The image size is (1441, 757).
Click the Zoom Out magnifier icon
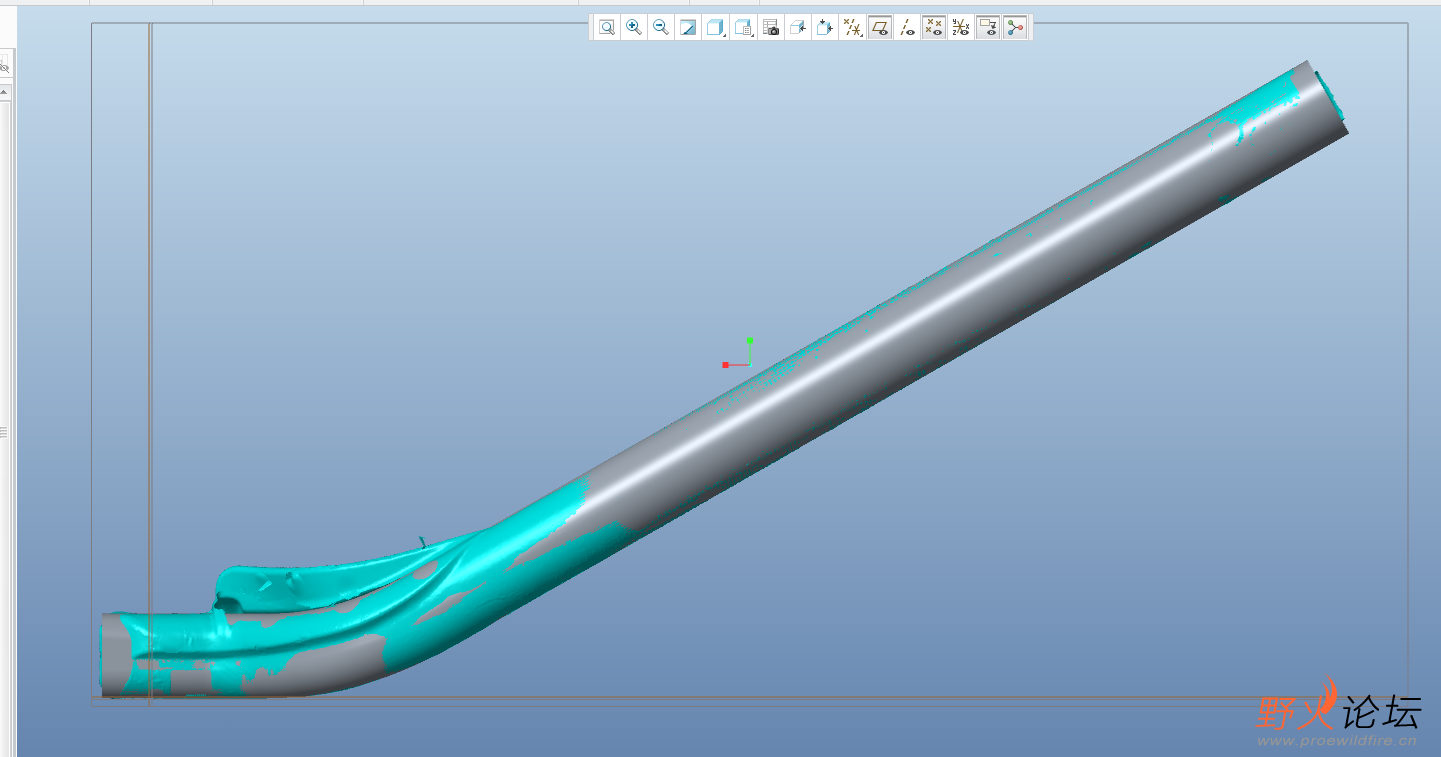(660, 28)
